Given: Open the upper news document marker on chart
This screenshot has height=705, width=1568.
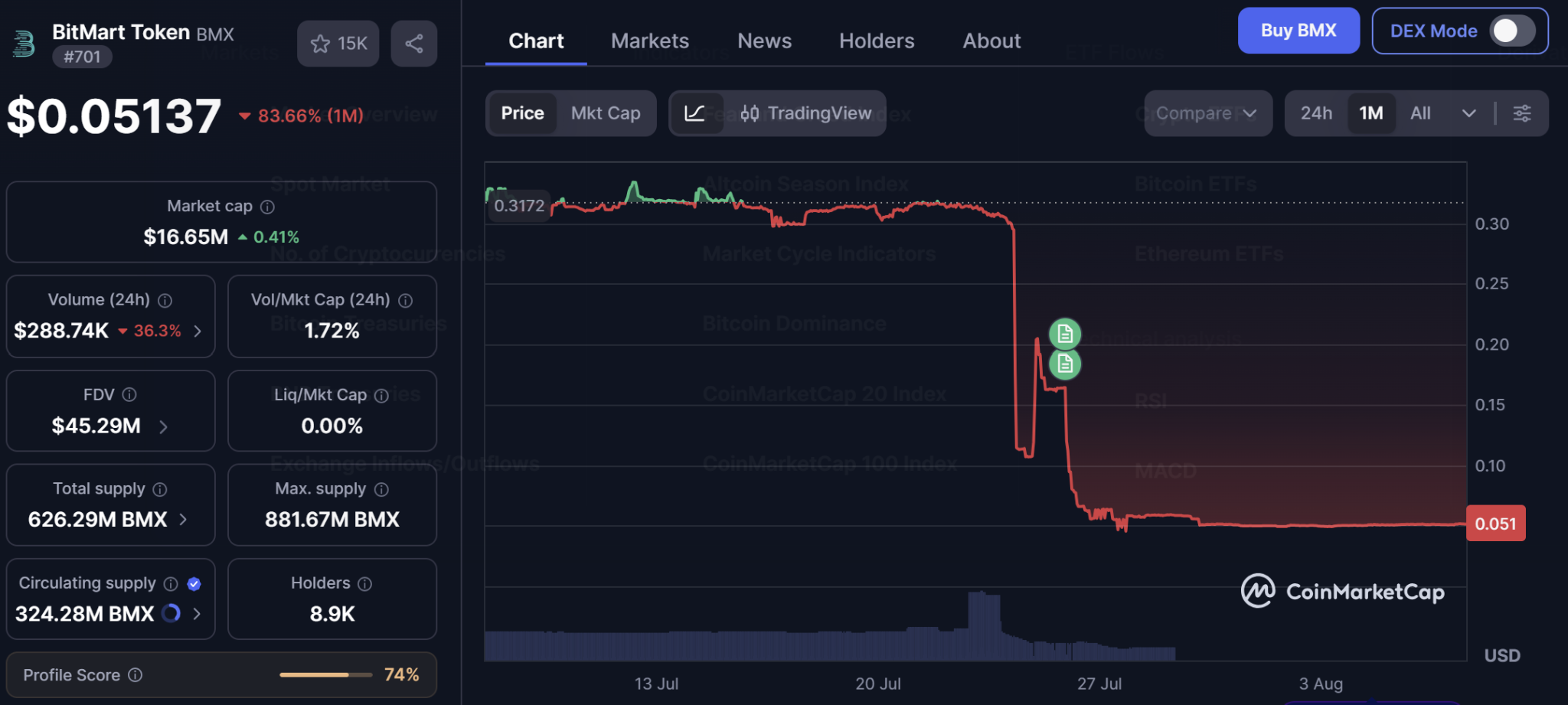Looking at the screenshot, I should 1065,334.
